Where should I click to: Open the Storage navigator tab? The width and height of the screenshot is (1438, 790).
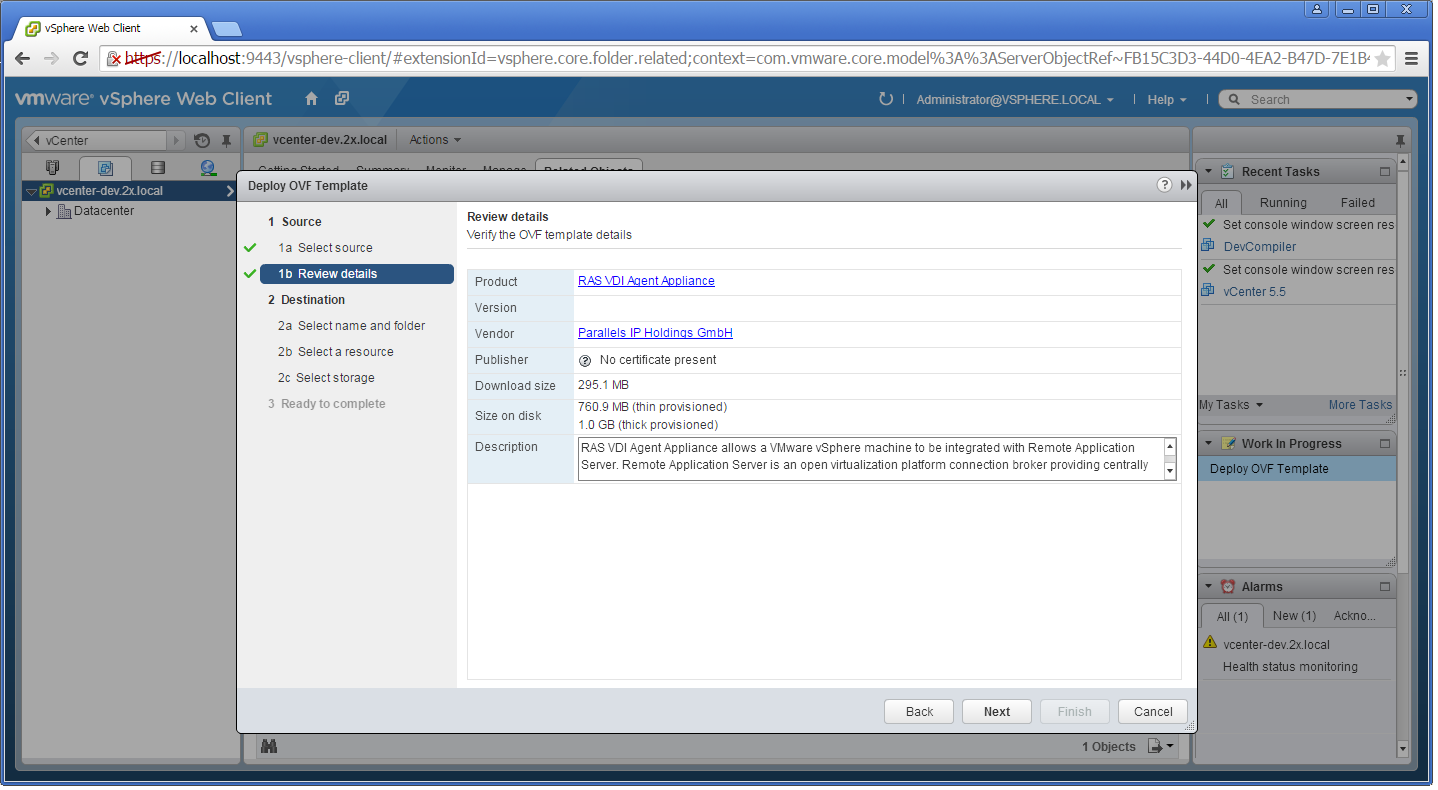(157, 168)
